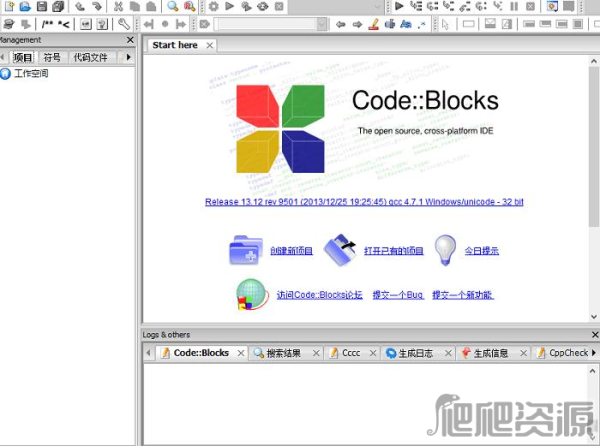Open the build target dropdown

pos(377,6)
